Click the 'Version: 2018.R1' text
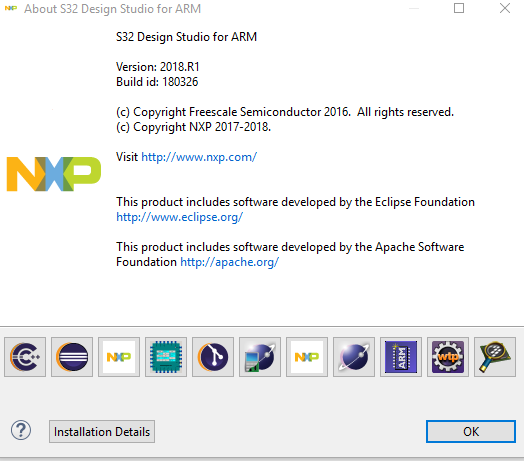The width and height of the screenshot is (524, 461). (x=158, y=67)
